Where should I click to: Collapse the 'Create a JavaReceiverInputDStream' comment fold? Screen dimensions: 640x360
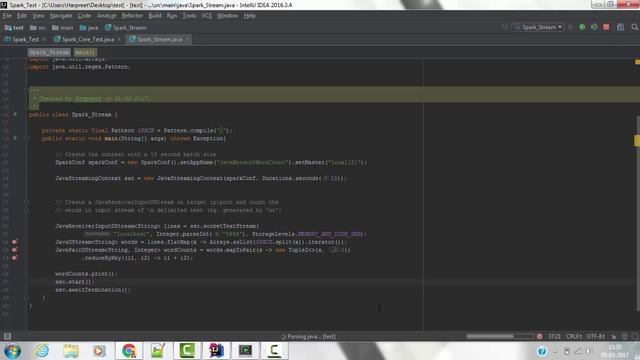pos(26,202)
